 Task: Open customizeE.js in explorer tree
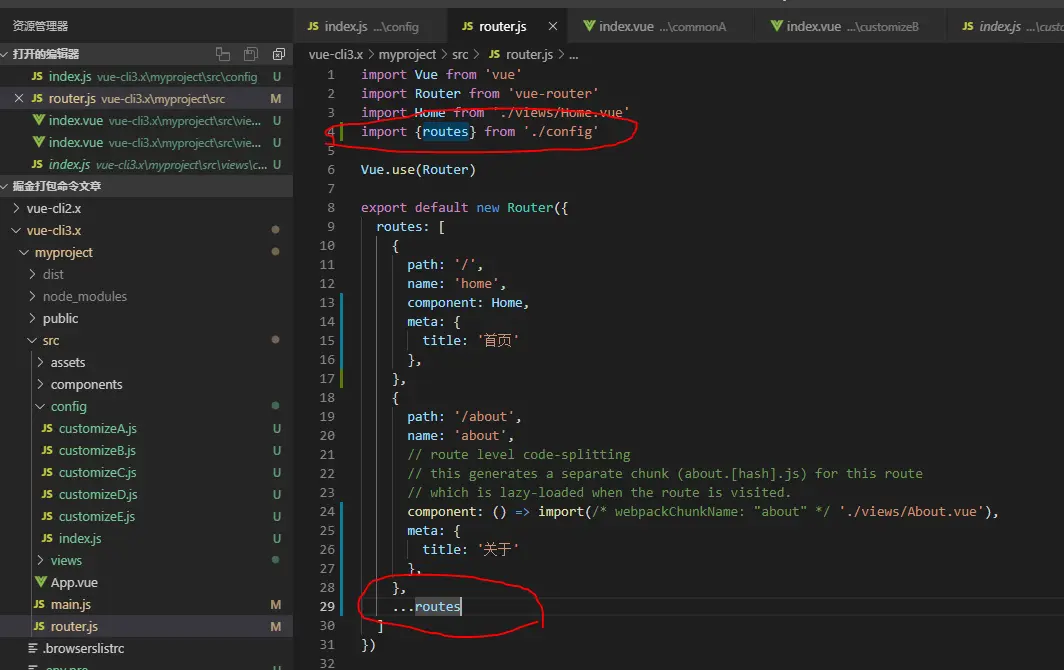[x=96, y=517]
